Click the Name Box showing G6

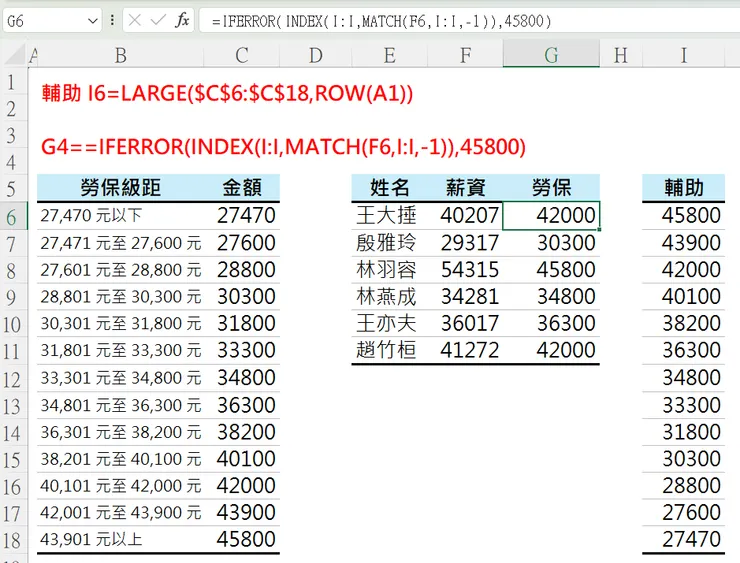tap(52, 21)
